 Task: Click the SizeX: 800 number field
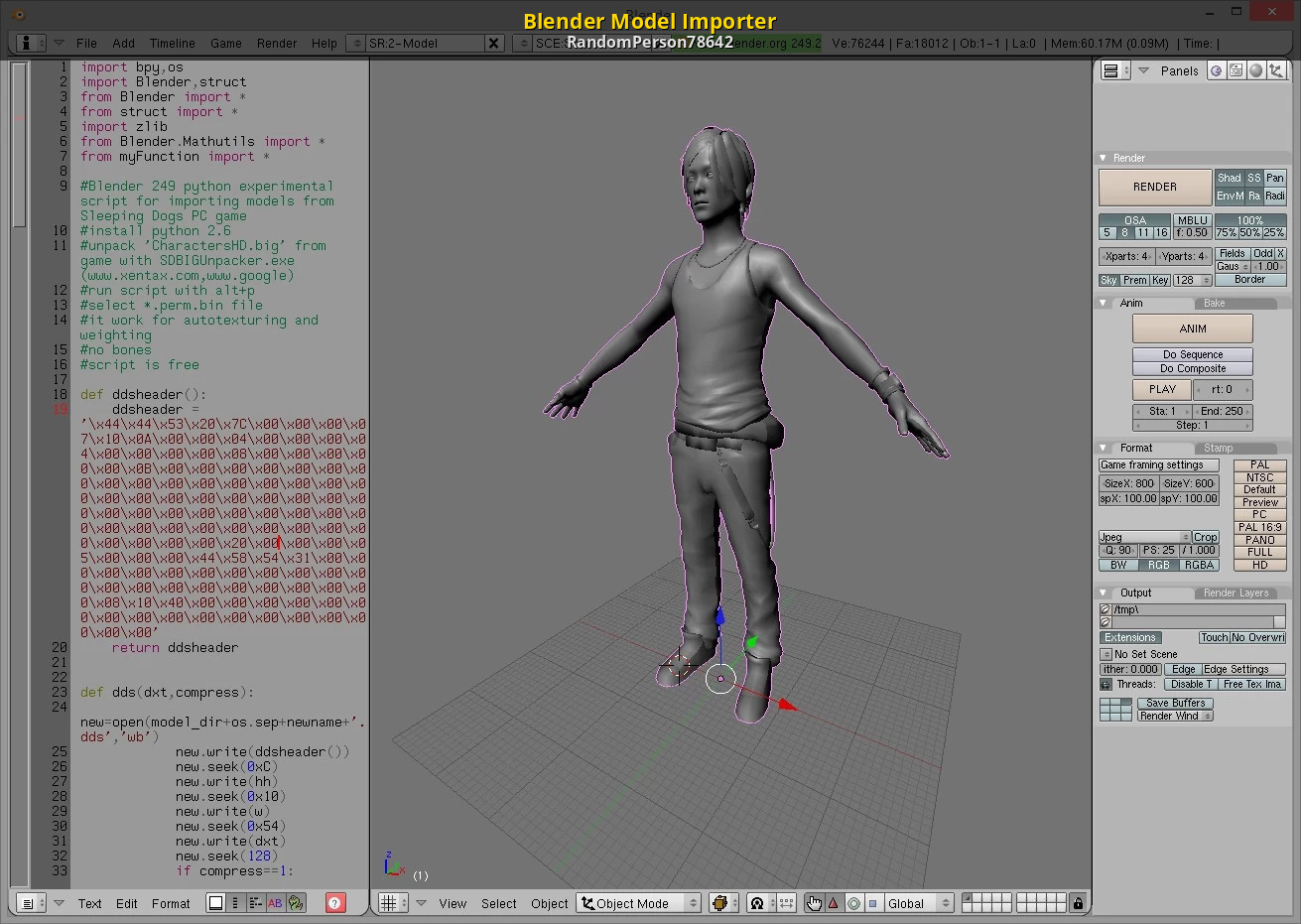click(x=1128, y=483)
